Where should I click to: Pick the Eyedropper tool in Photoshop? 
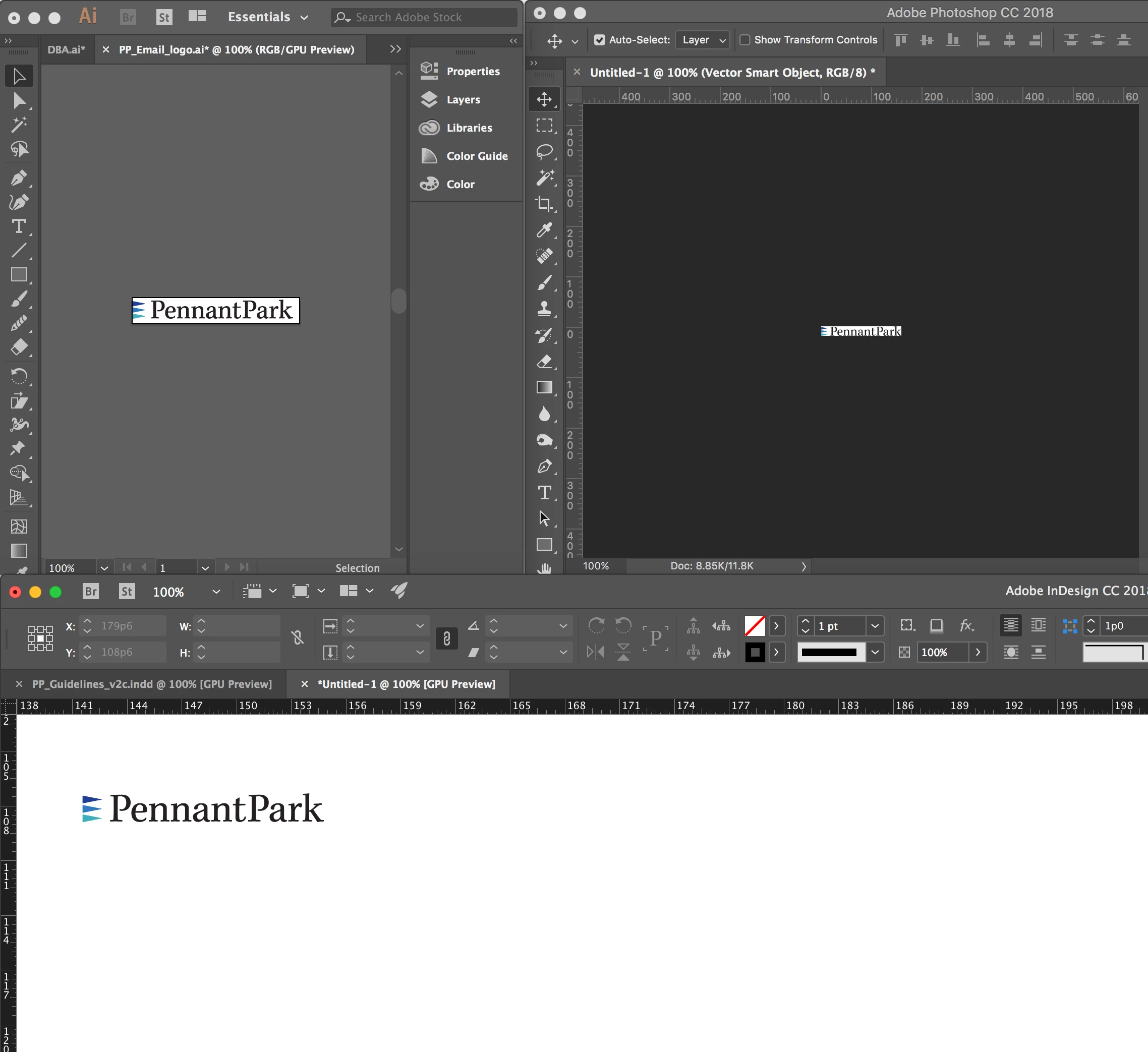pyautogui.click(x=544, y=230)
